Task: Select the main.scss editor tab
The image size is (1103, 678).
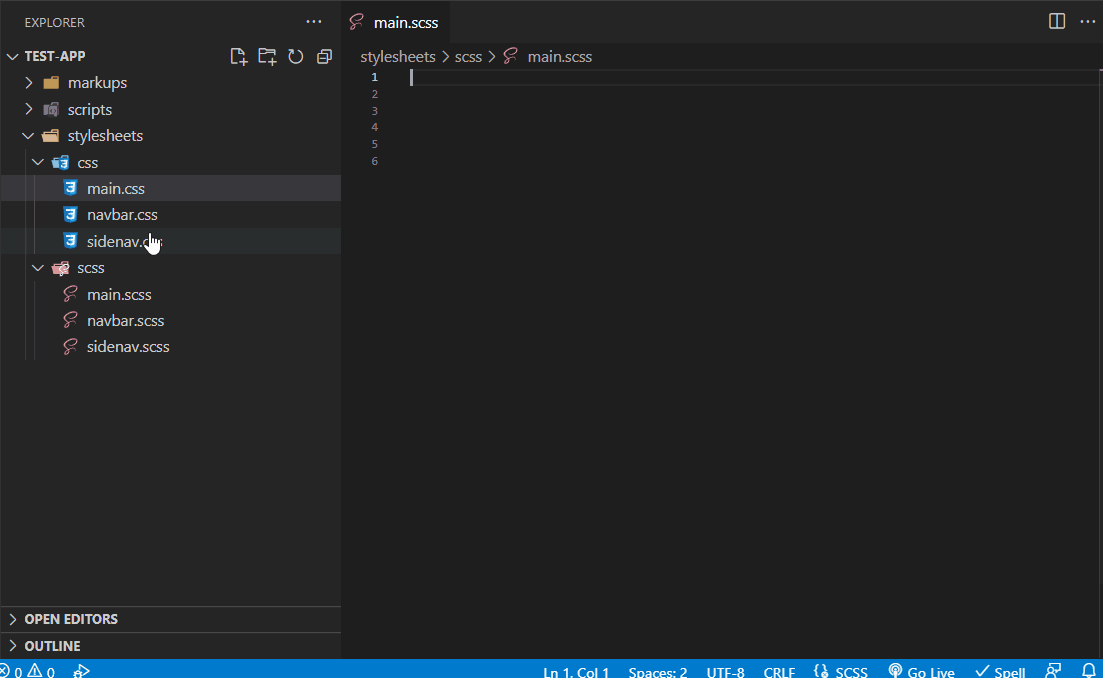Action: 395,22
